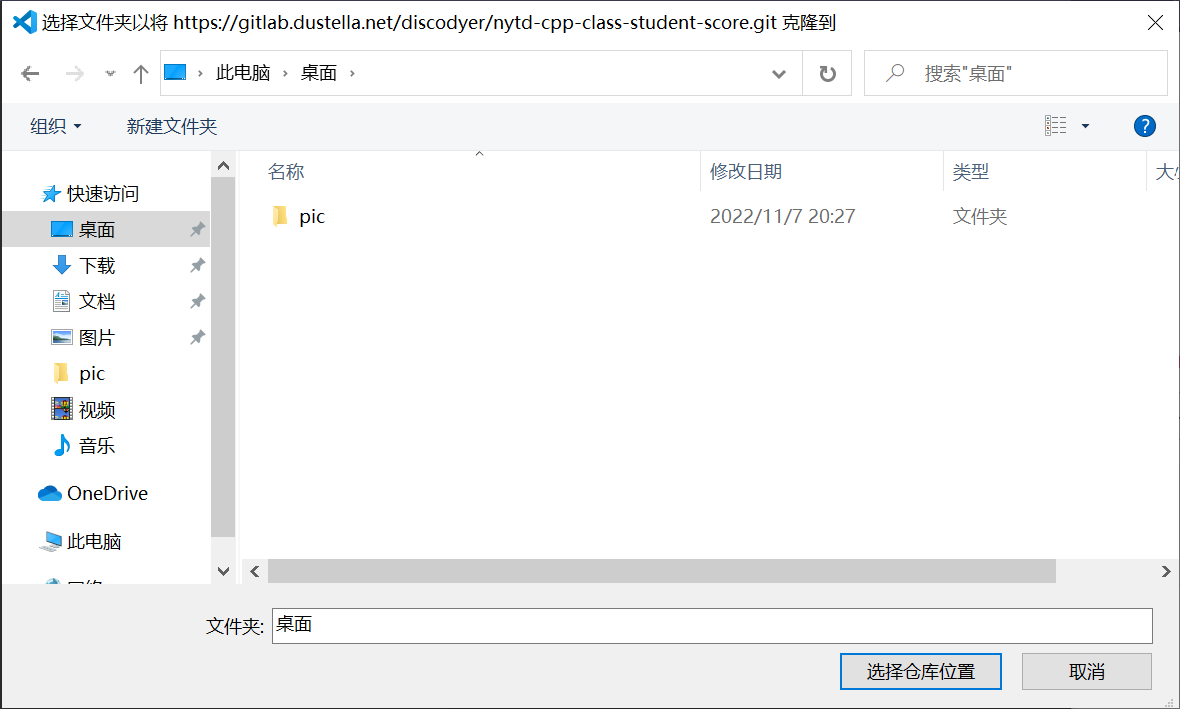Click the folder name (文件夹) input field
This screenshot has width=1180, height=709.
click(711, 626)
